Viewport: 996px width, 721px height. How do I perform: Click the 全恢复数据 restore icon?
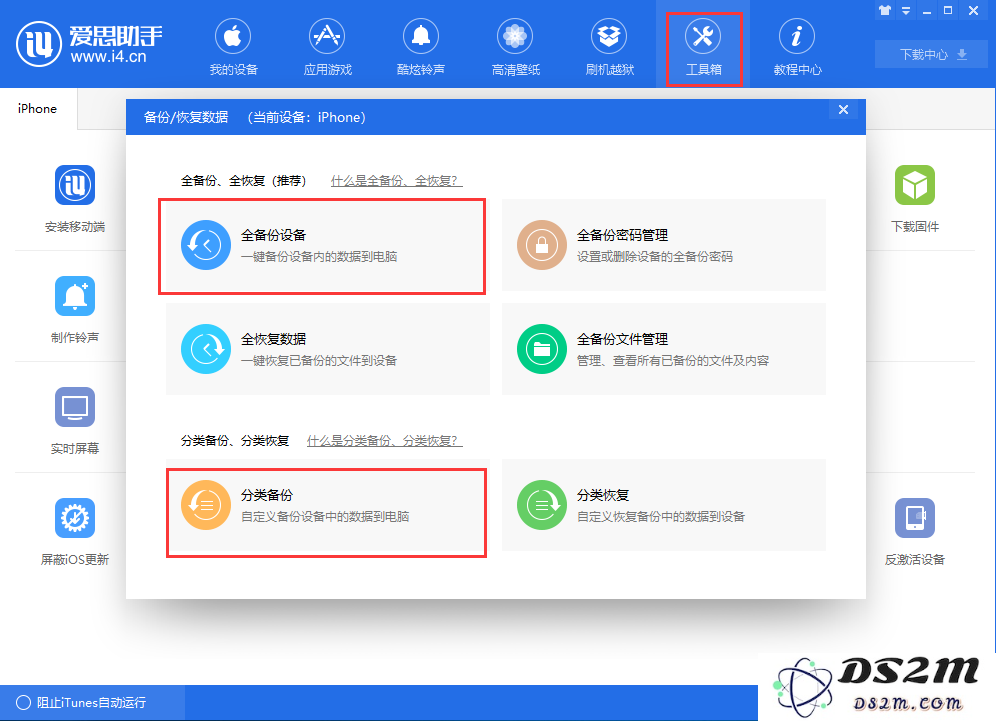206,349
